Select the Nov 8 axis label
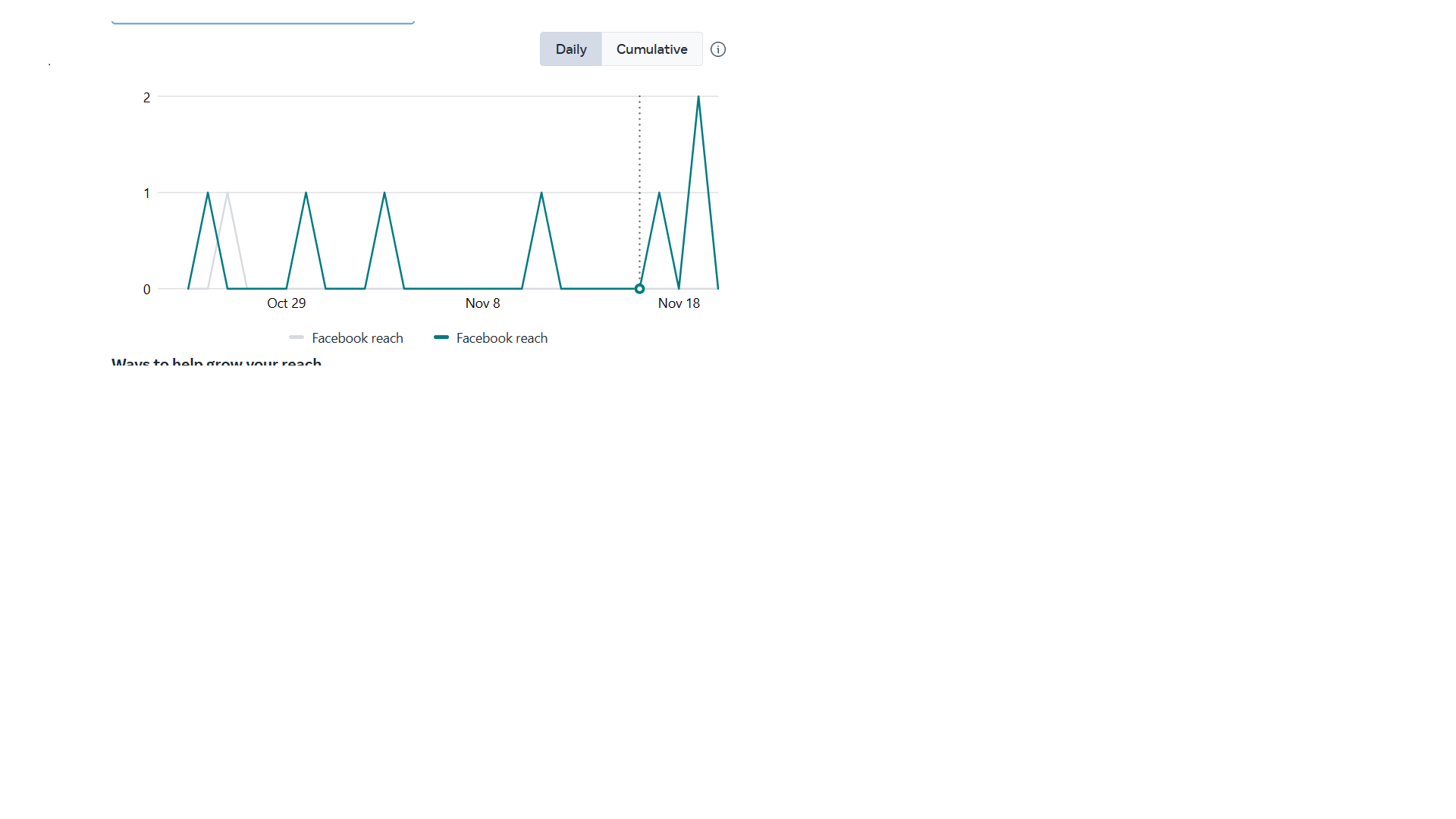Viewport: 1456px width, 819px height. (x=482, y=303)
